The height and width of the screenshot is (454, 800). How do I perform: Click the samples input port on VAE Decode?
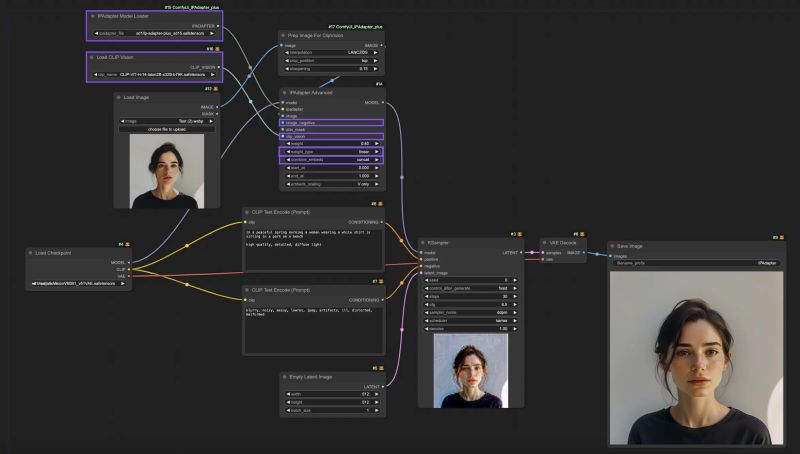tap(543, 253)
